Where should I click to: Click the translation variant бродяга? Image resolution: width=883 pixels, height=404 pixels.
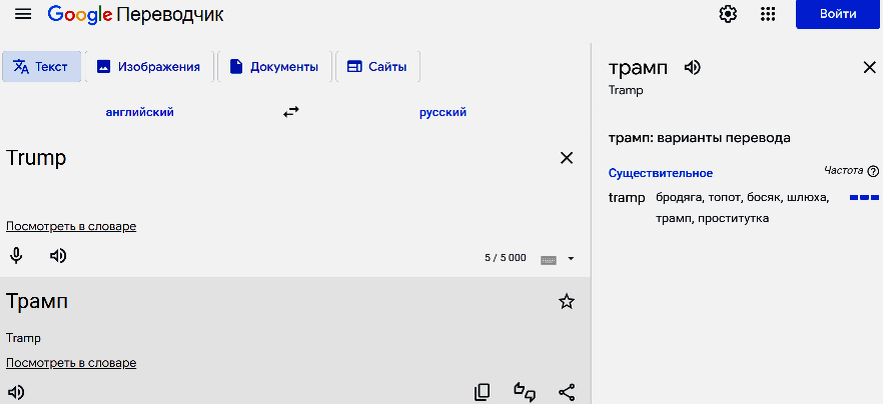tap(679, 198)
